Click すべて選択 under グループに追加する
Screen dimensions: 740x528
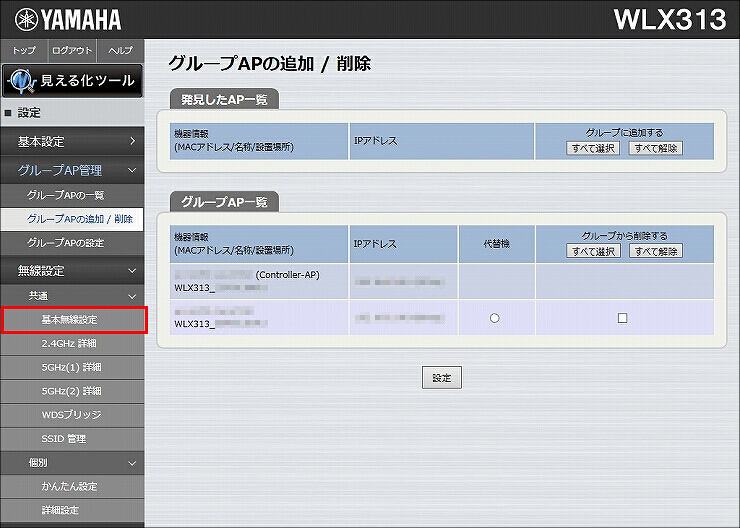point(593,149)
